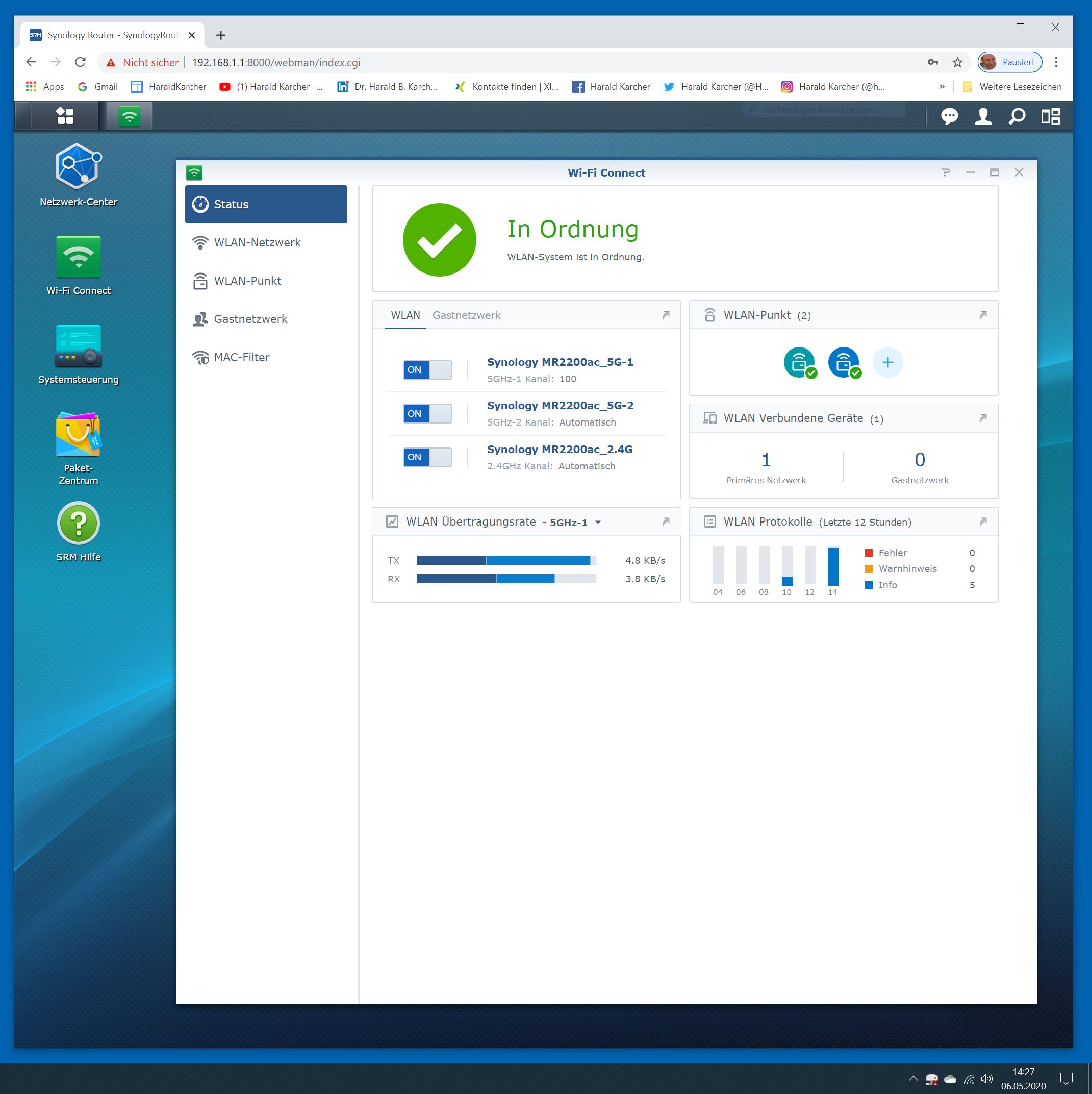Viewport: 1092px width, 1094px height.
Task: Open the SRM search magnifier icon
Action: tap(1017, 116)
